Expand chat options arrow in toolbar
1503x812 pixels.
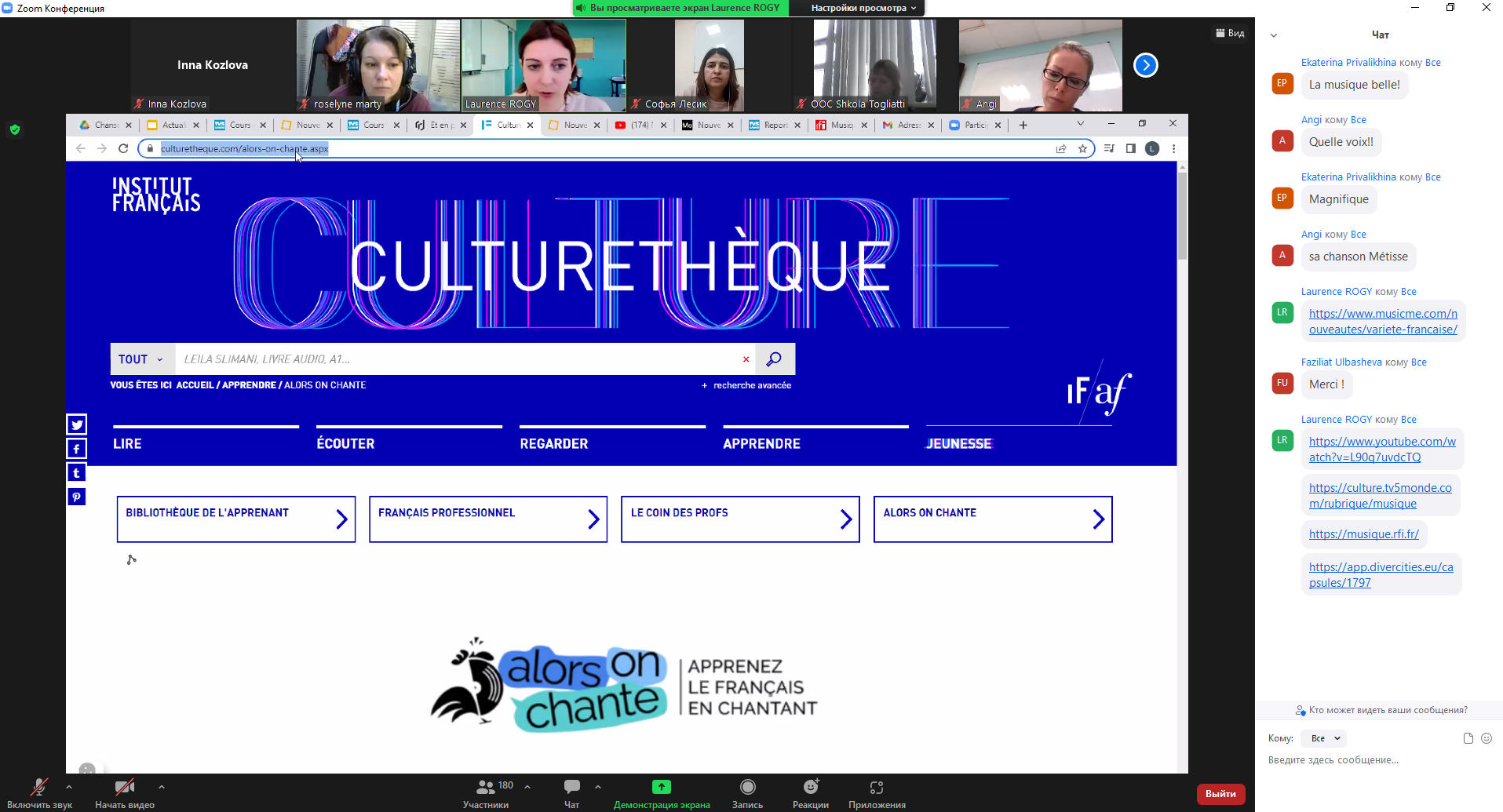(x=598, y=786)
